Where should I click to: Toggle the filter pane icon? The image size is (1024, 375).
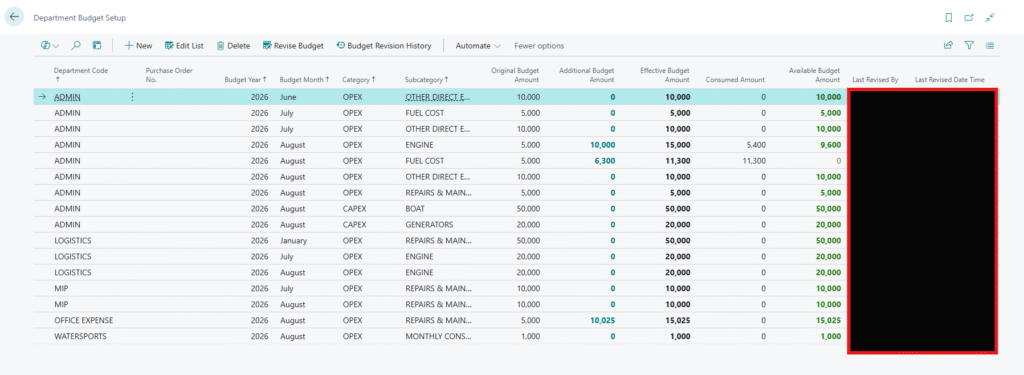pos(969,46)
